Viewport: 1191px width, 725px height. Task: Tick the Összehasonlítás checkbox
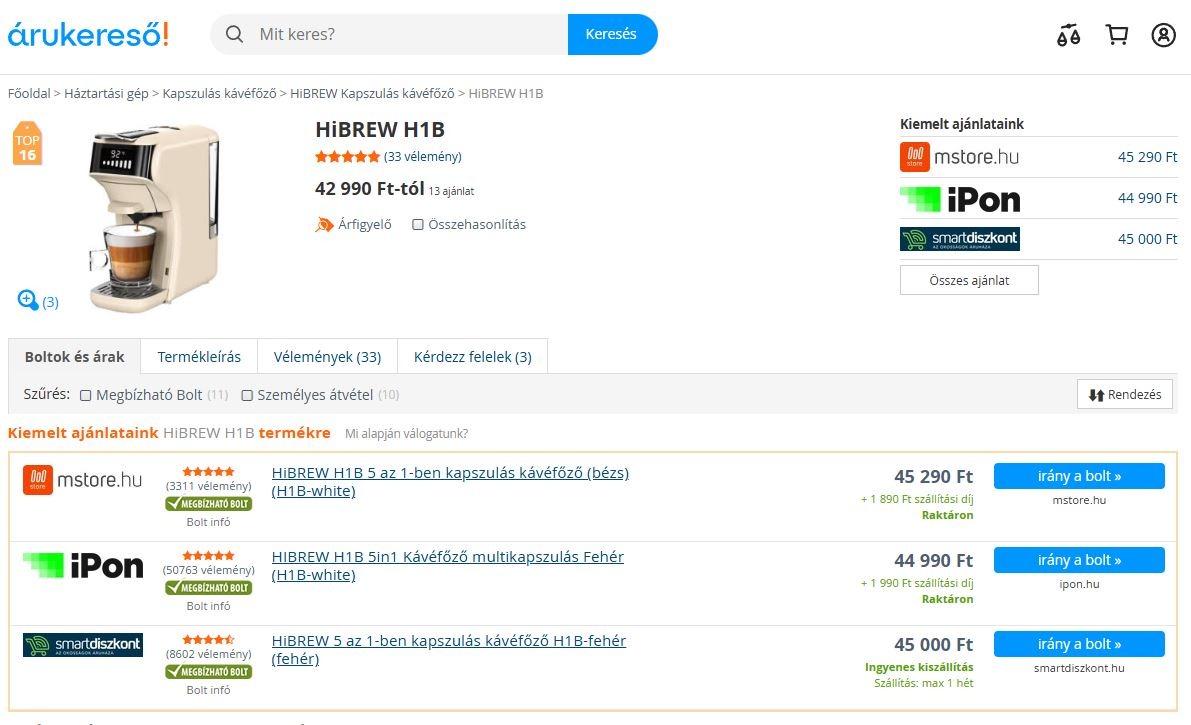click(x=418, y=225)
